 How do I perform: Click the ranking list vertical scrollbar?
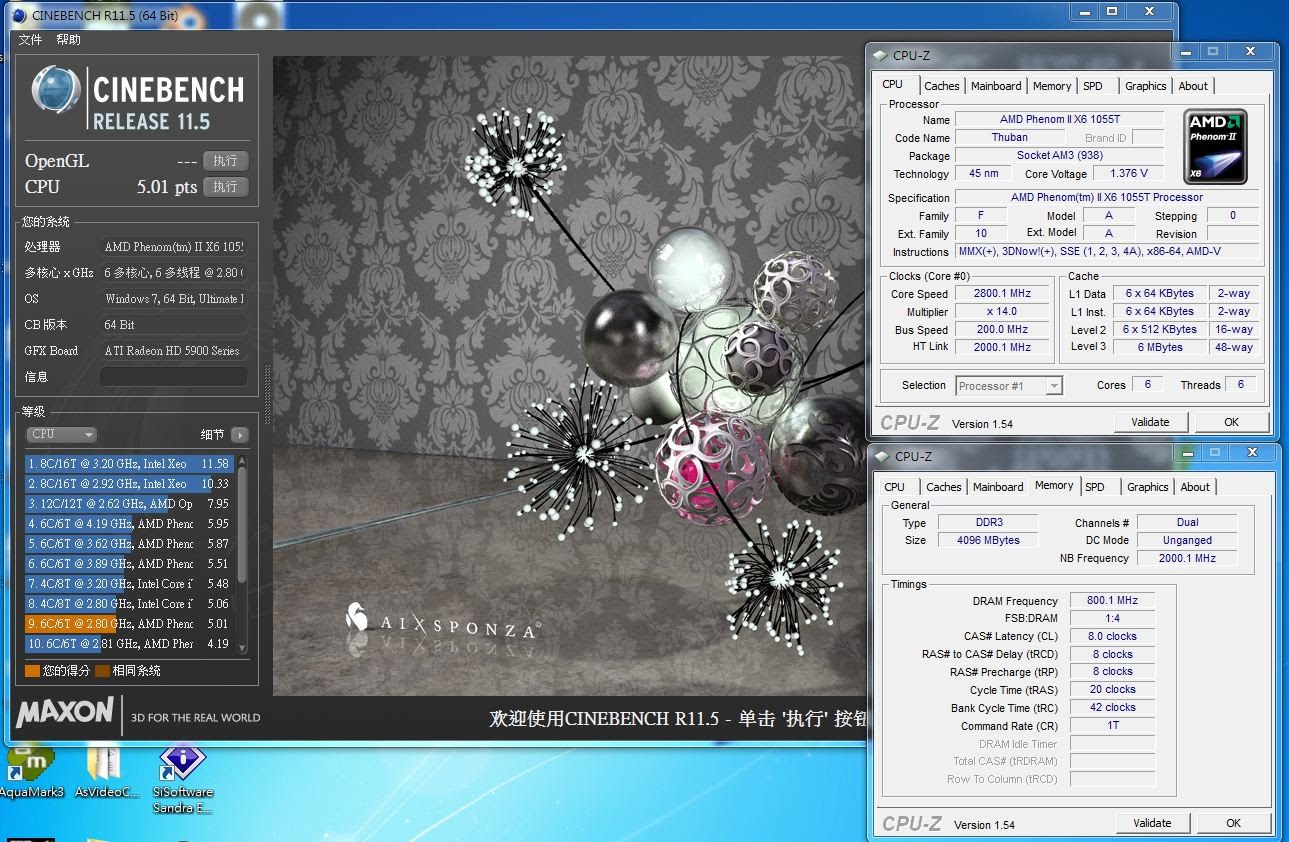240,555
